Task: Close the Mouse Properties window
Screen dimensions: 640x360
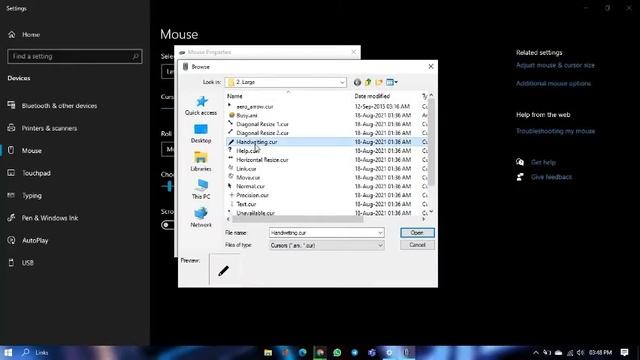Action: 353,52
